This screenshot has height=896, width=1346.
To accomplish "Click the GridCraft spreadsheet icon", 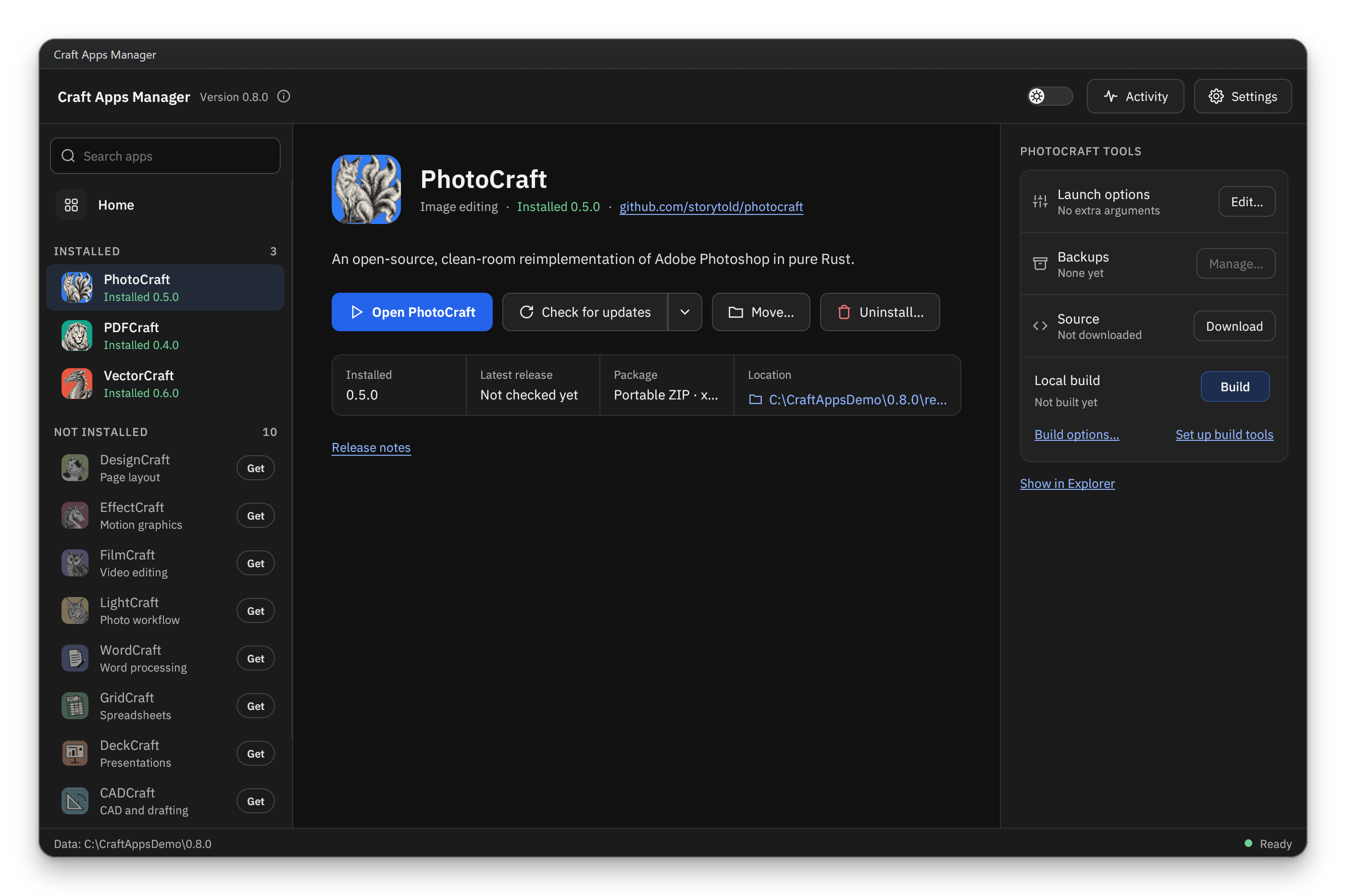I will (x=75, y=706).
